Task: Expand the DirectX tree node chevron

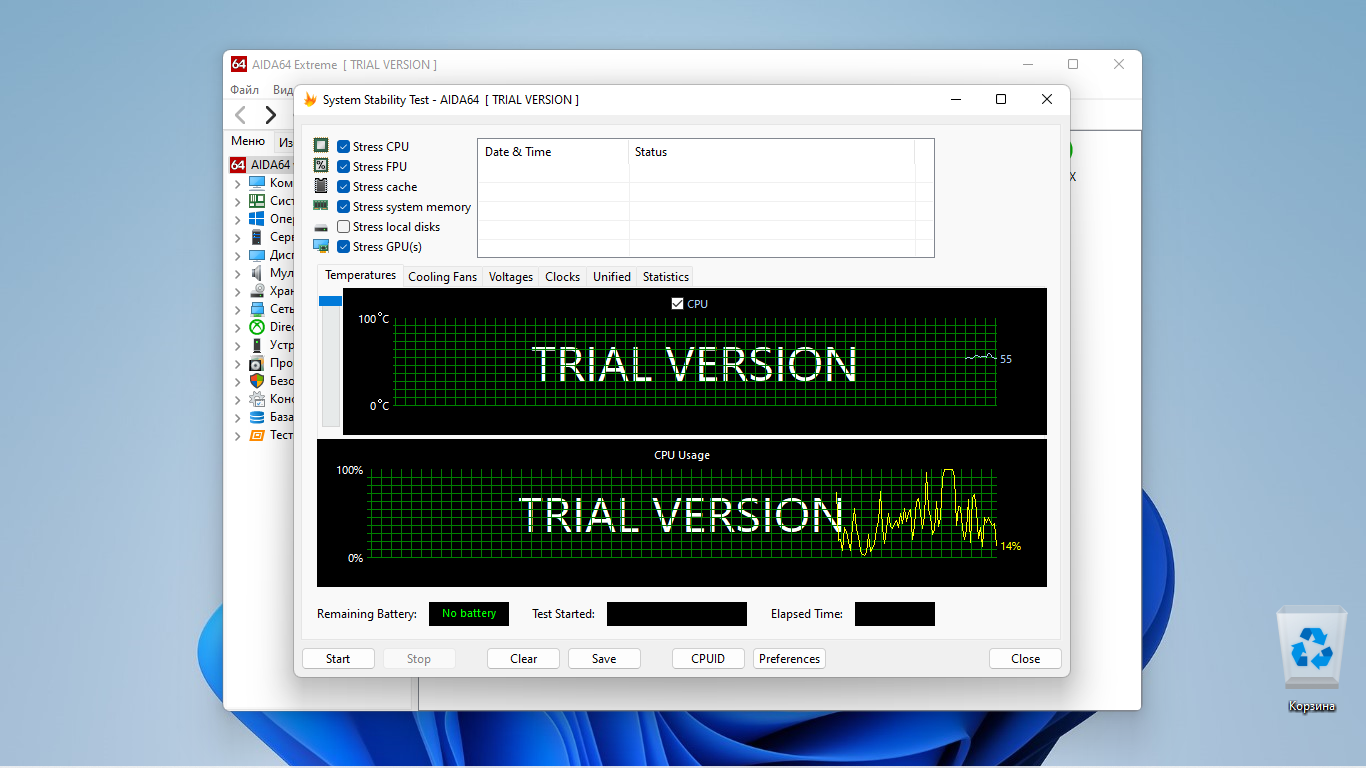Action: (x=237, y=327)
